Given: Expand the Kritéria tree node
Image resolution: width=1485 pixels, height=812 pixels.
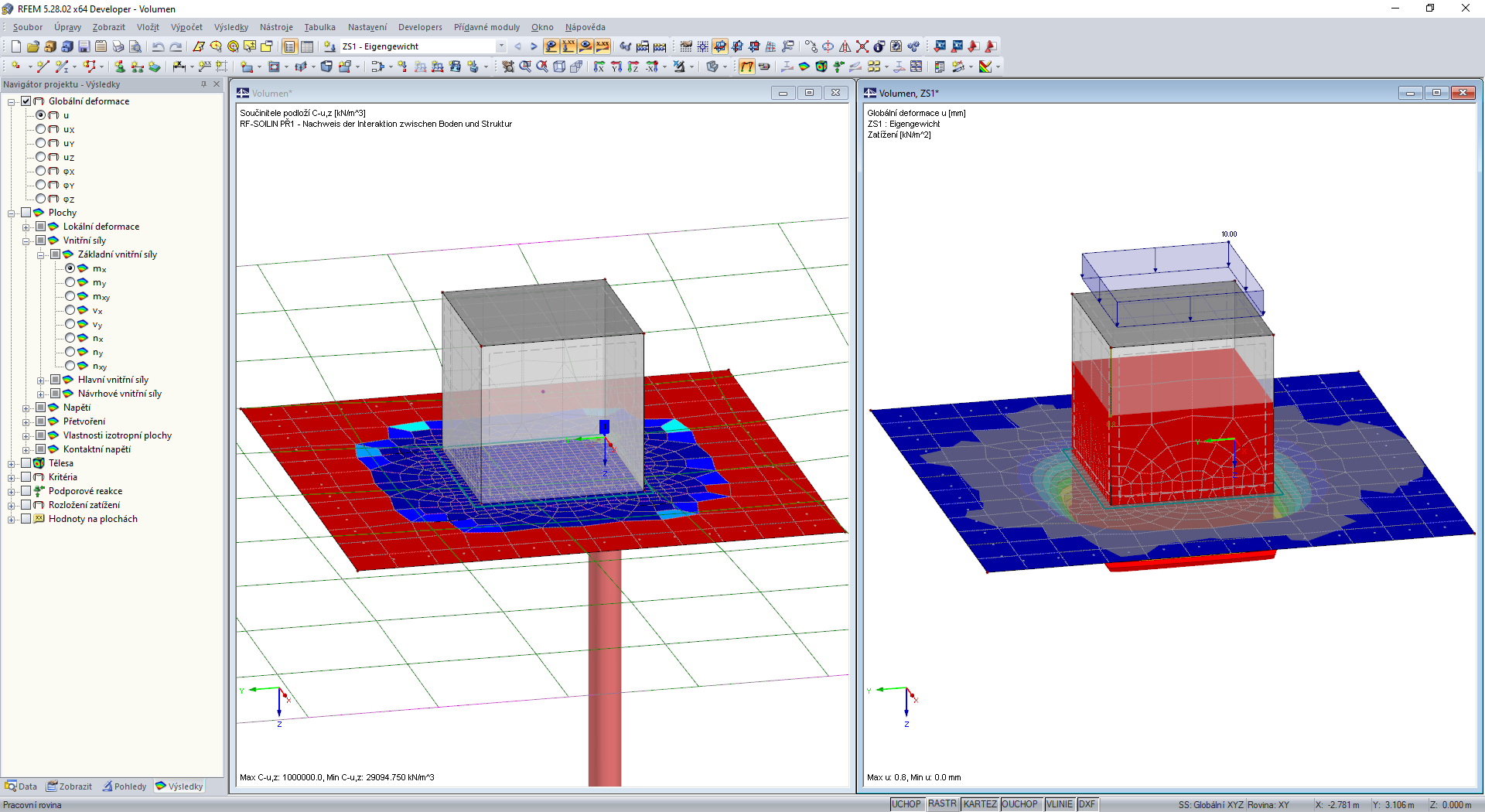Looking at the screenshot, I should click(x=12, y=477).
